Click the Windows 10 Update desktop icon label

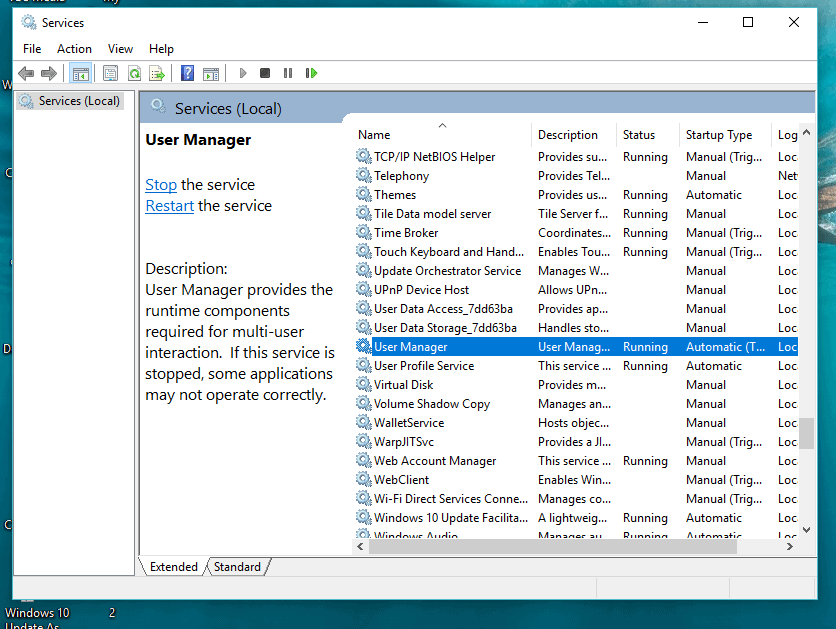pyautogui.click(x=37, y=618)
